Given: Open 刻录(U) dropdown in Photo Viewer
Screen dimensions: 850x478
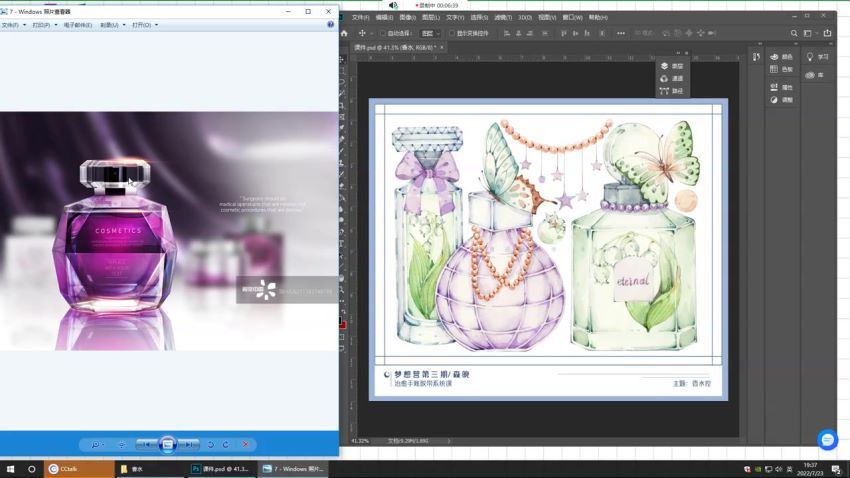Looking at the screenshot, I should point(112,25).
